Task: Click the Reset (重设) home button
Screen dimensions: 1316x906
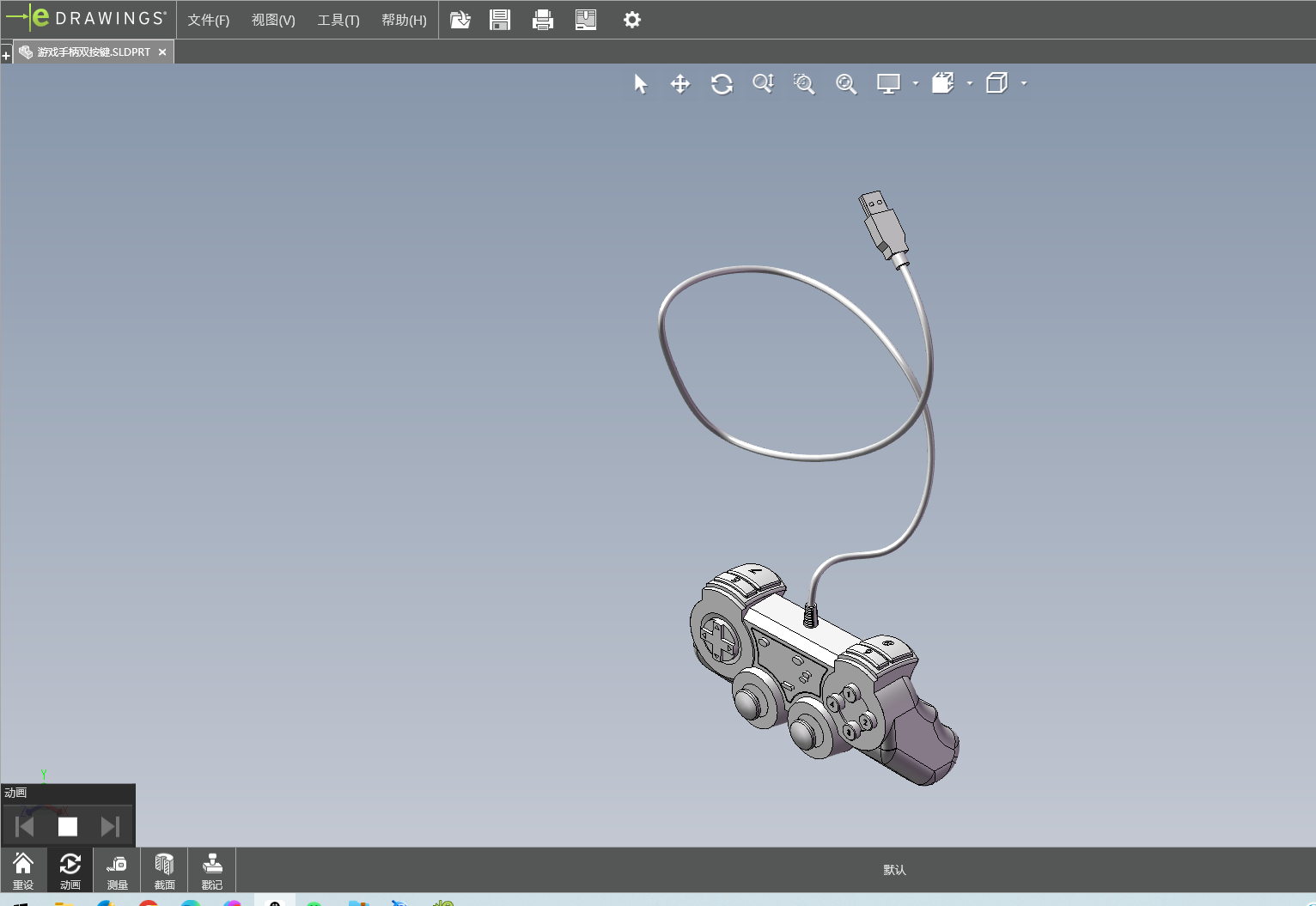Action: click(23, 870)
